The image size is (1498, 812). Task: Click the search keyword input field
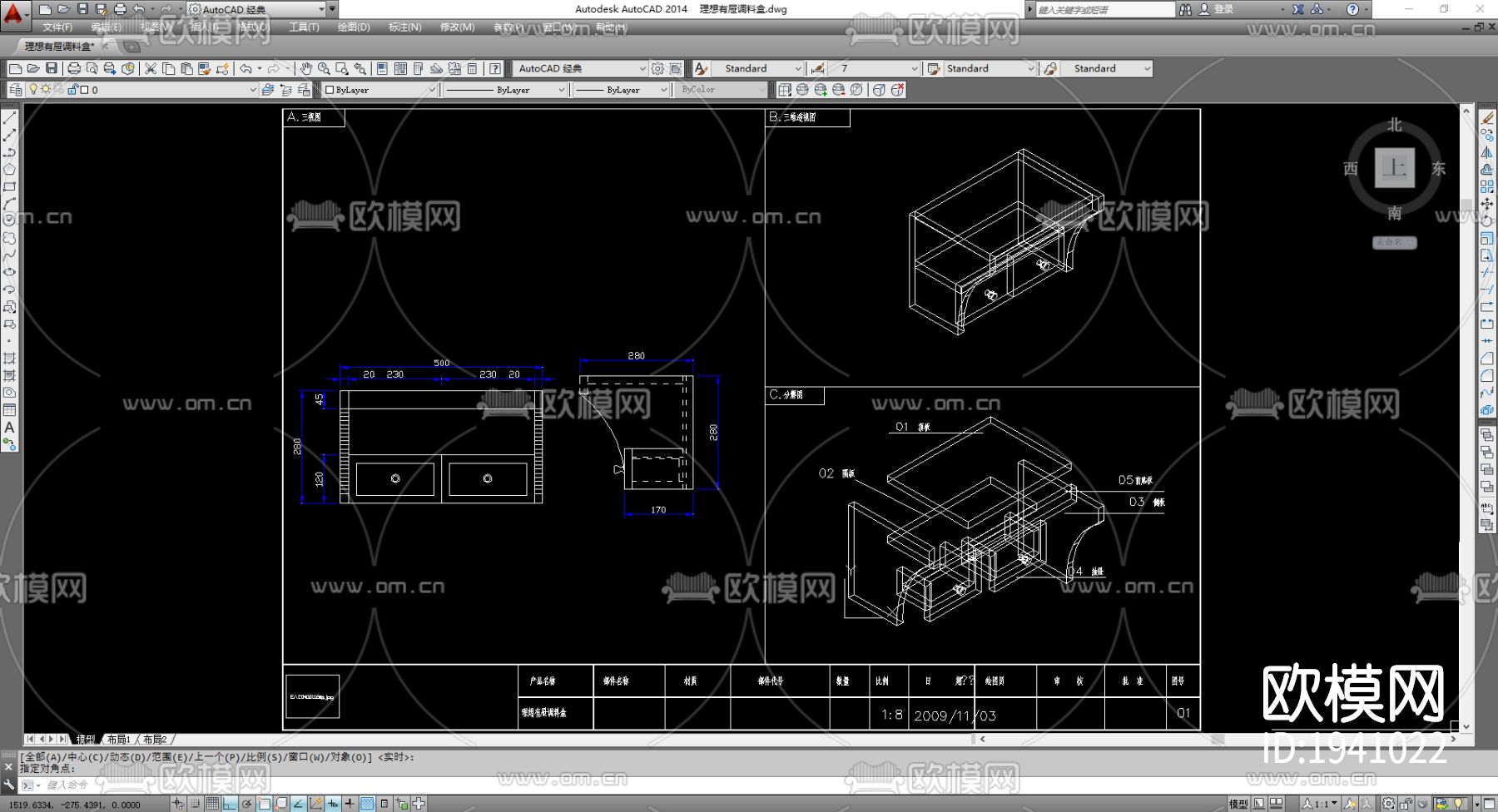point(1105,9)
